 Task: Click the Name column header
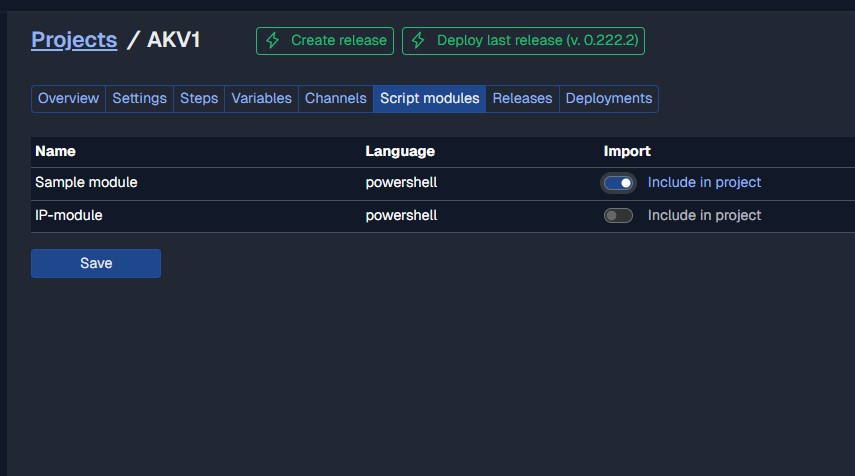pyautogui.click(x=56, y=152)
